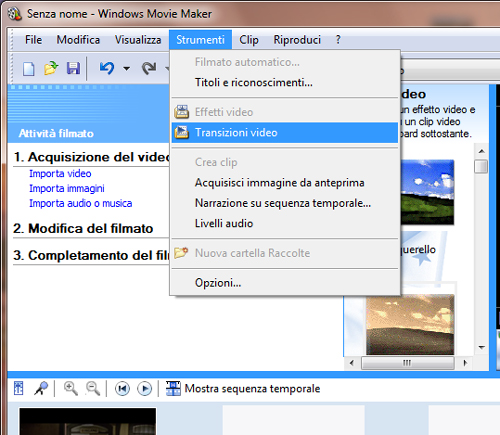This screenshot has height=435, width=500.
Task: Open Opzioni from the Strumenti menu
Action: [285, 283]
